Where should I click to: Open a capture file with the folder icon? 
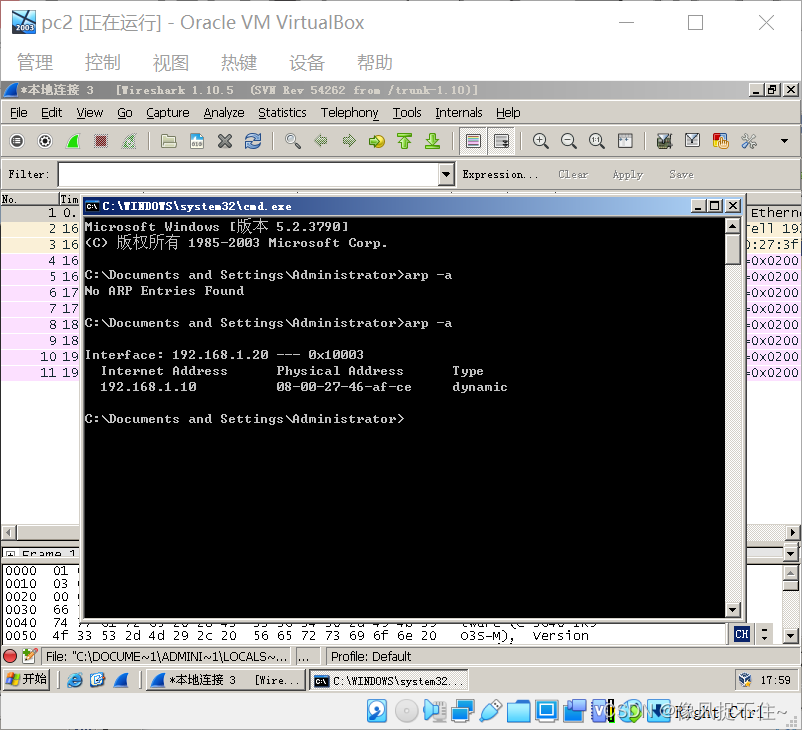click(x=169, y=141)
